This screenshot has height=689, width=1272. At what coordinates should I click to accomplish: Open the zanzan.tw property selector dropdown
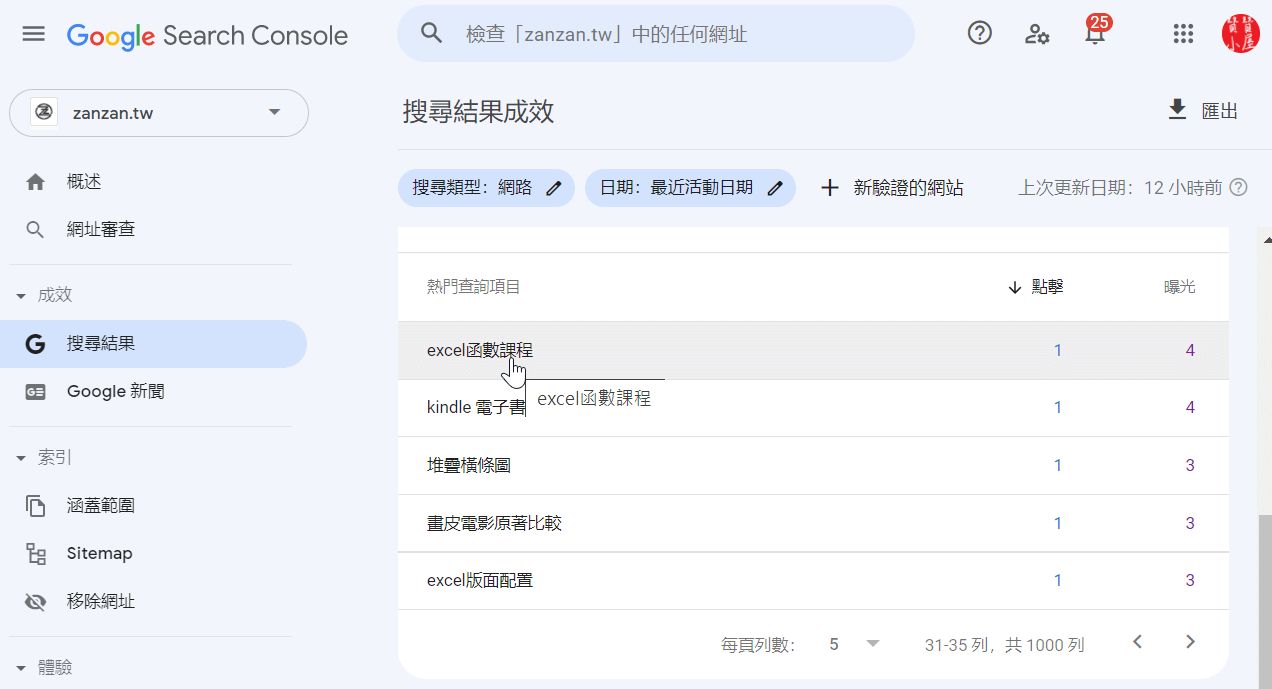pos(159,113)
